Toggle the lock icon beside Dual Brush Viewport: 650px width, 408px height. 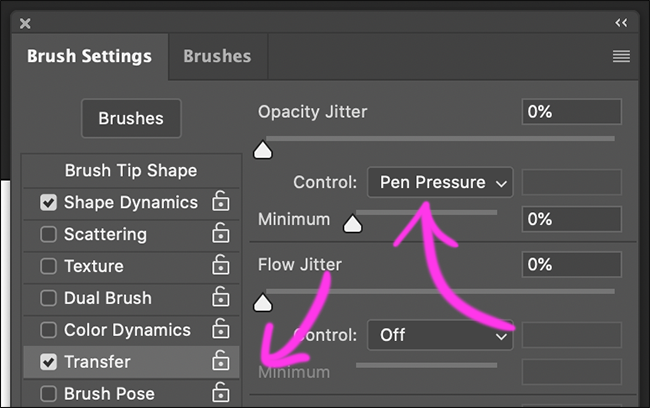(x=221, y=298)
